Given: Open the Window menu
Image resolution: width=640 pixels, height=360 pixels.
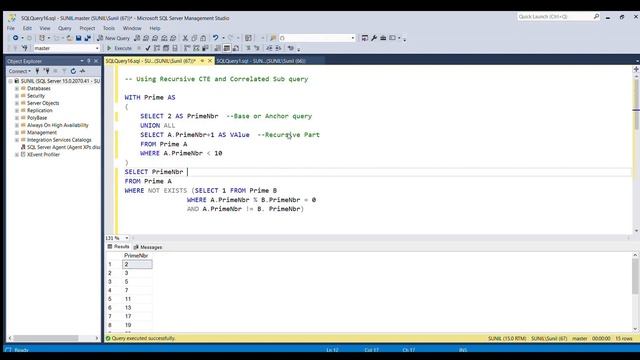Looking at the screenshot, I should pos(132,28).
